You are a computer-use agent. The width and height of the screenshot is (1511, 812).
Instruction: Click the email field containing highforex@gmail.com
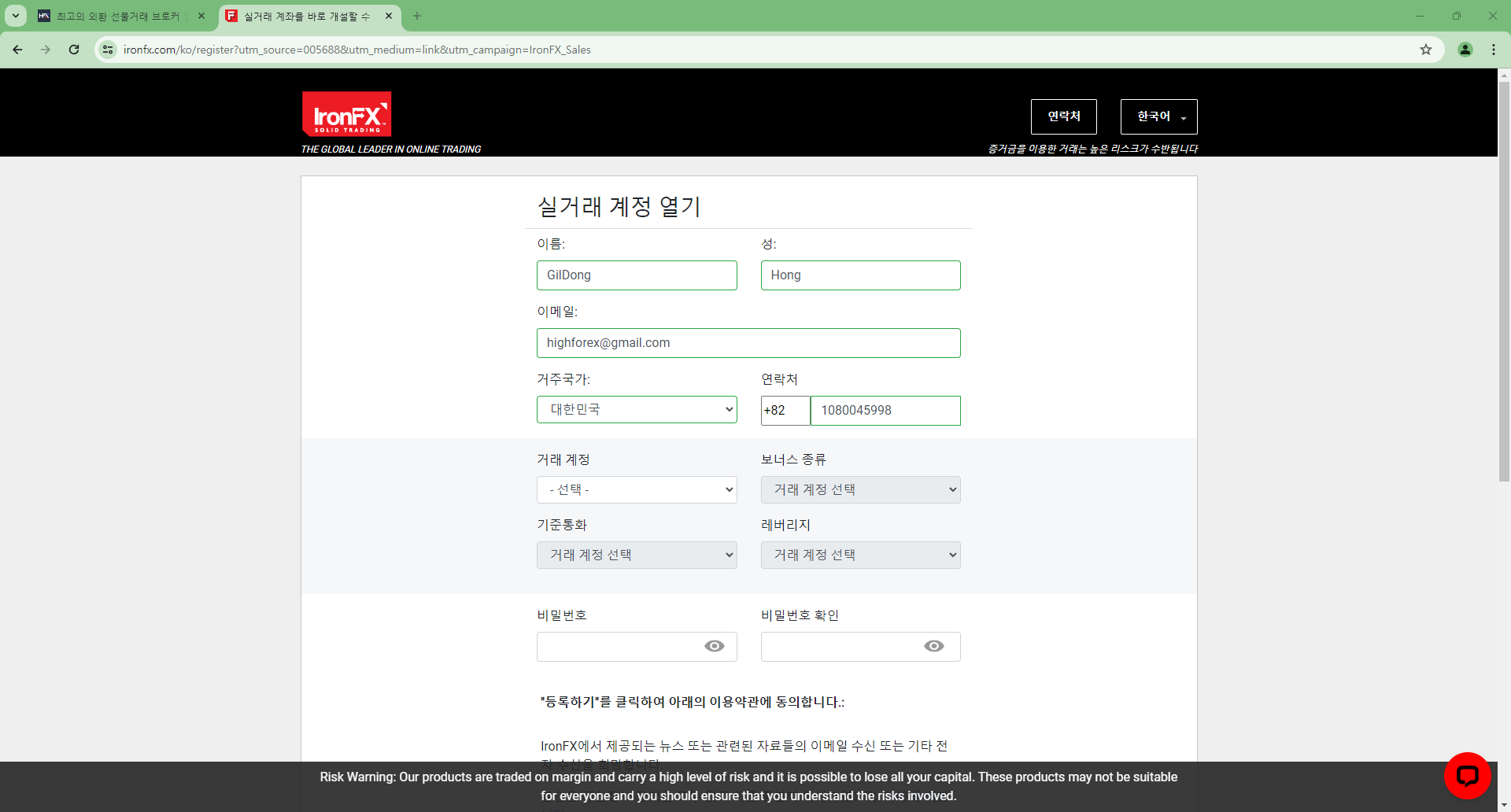coord(748,342)
